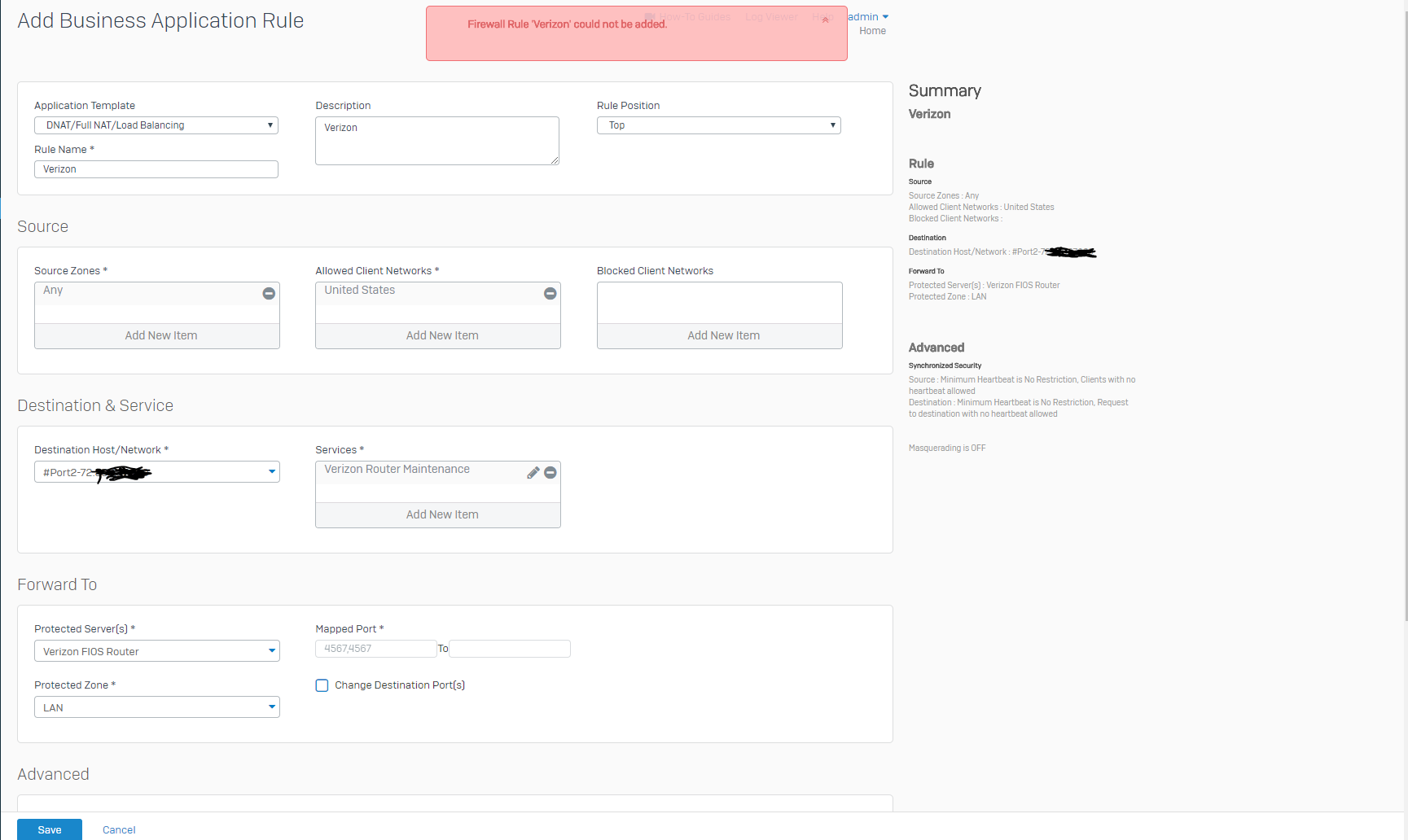Add new item to Allowed Client Networks

tap(438, 335)
